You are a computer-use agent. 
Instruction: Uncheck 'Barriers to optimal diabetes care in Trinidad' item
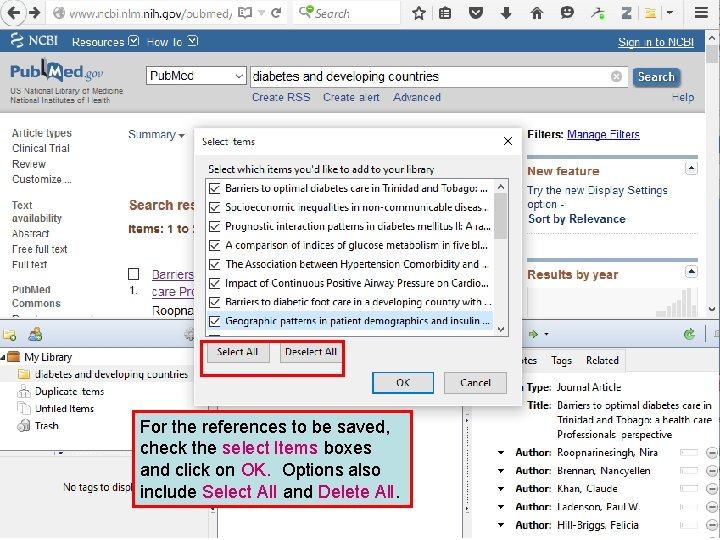point(214,188)
